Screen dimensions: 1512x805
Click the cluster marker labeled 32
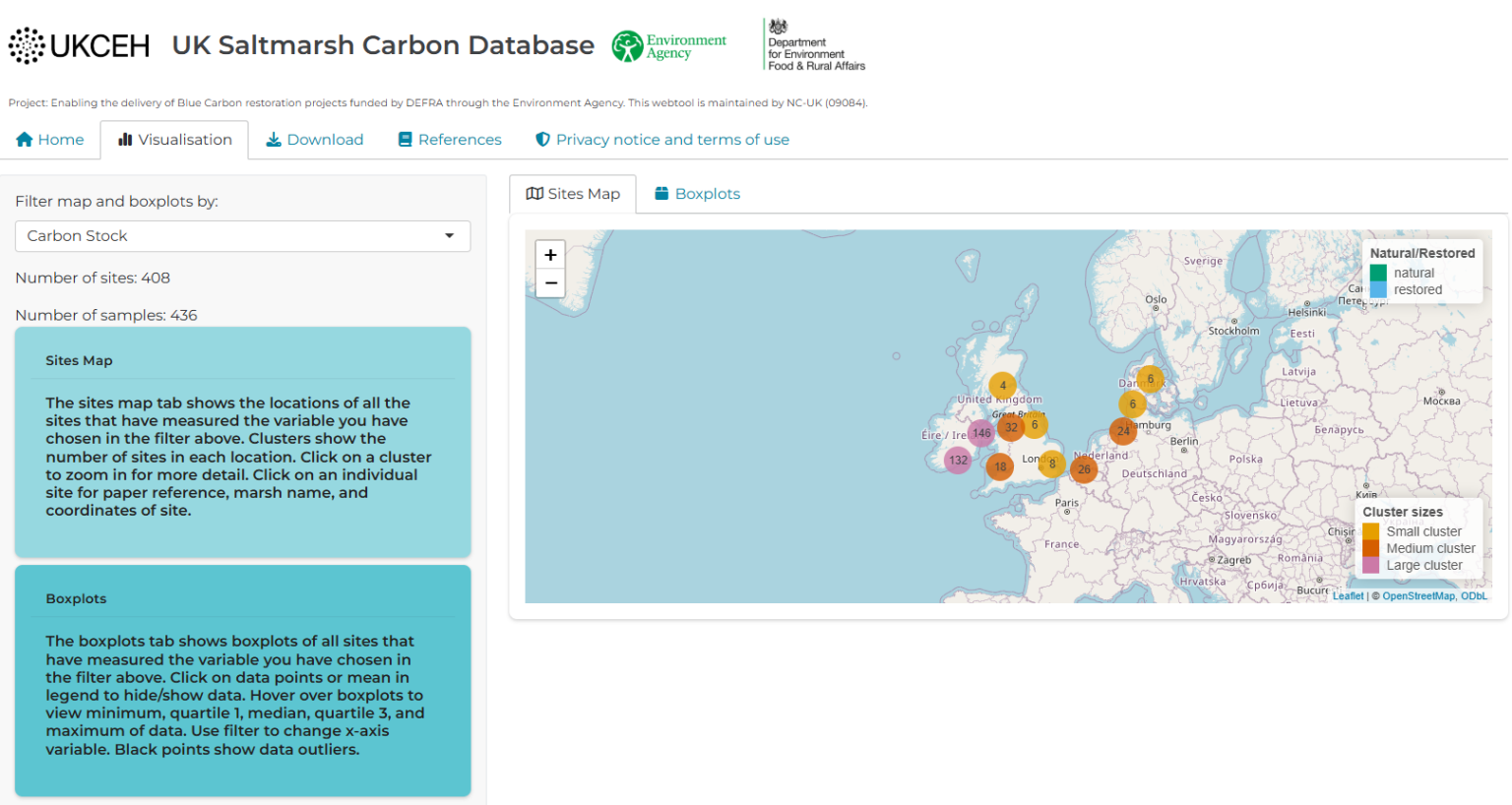click(1011, 427)
